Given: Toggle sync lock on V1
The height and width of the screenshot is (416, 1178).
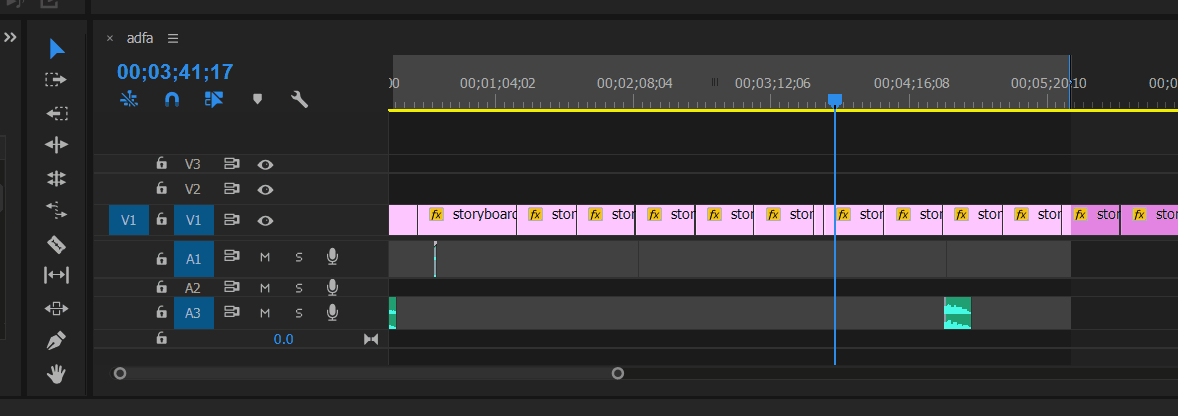Looking at the screenshot, I should (x=231, y=220).
